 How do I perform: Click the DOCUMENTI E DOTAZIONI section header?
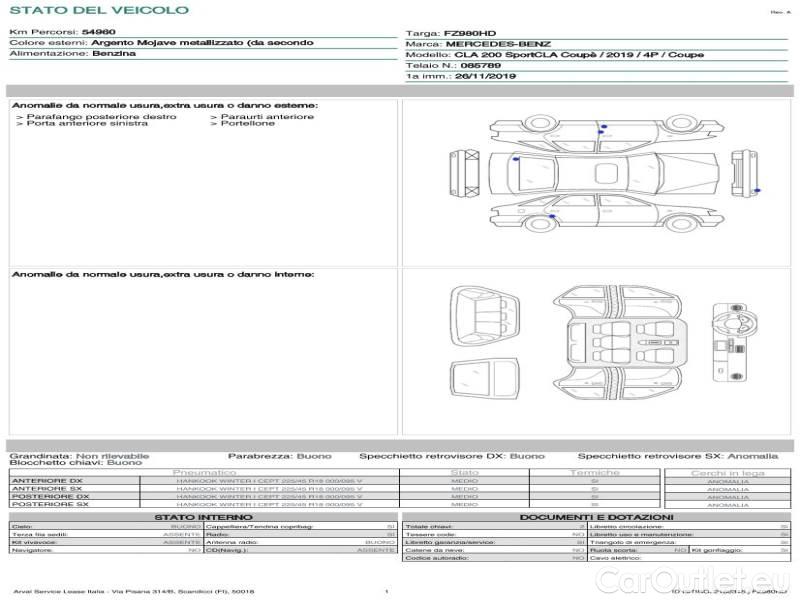click(x=595, y=516)
